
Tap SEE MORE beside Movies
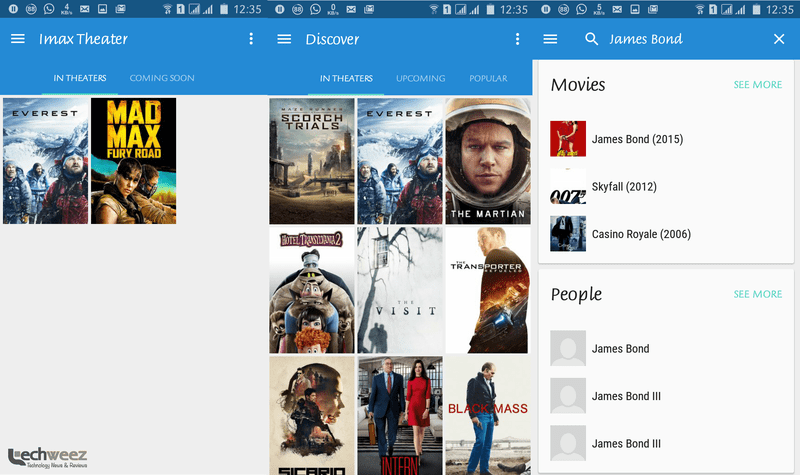click(758, 85)
